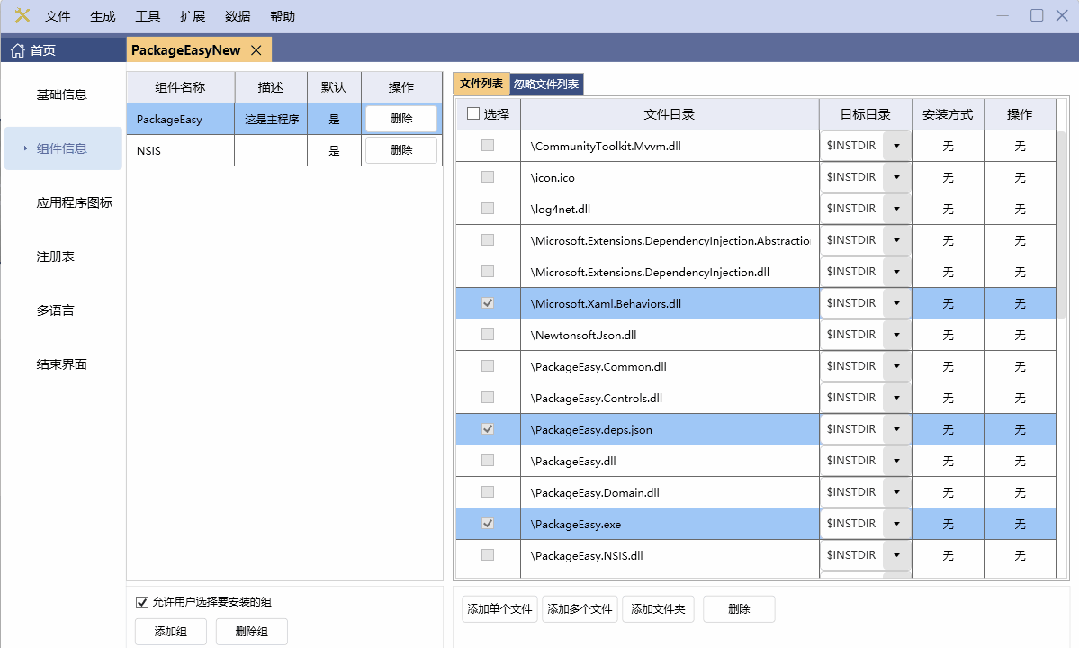Click the file list 删除 button
1079x648 pixels.
click(739, 609)
